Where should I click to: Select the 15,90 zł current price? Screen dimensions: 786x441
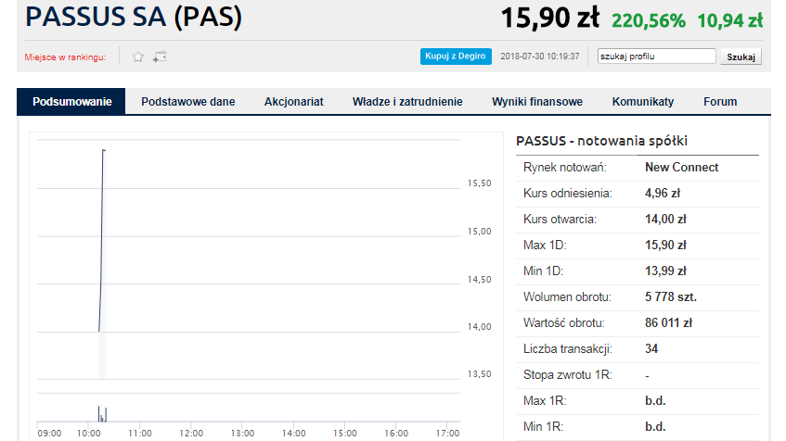[x=550, y=18]
